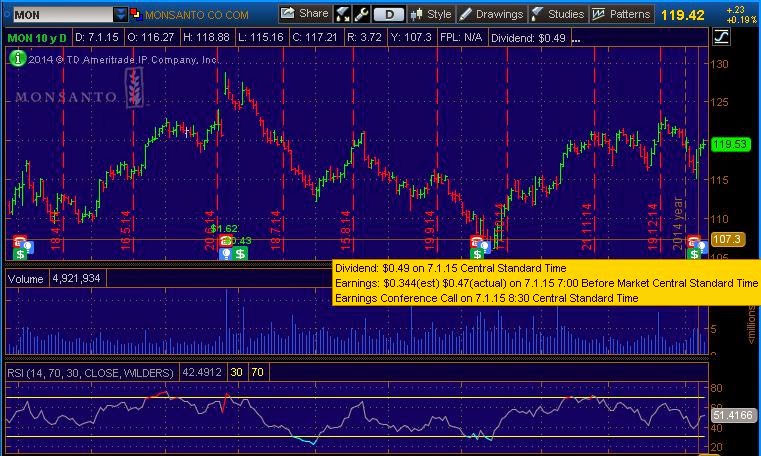Click the dollar icon beside the 2014 year label

pos(694,254)
